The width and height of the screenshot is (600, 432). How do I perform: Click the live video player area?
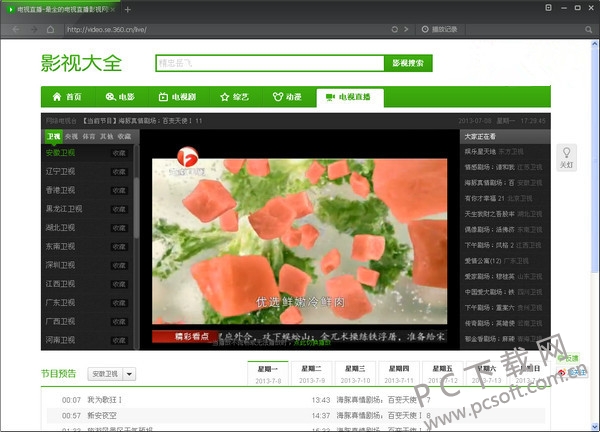tap(300, 241)
